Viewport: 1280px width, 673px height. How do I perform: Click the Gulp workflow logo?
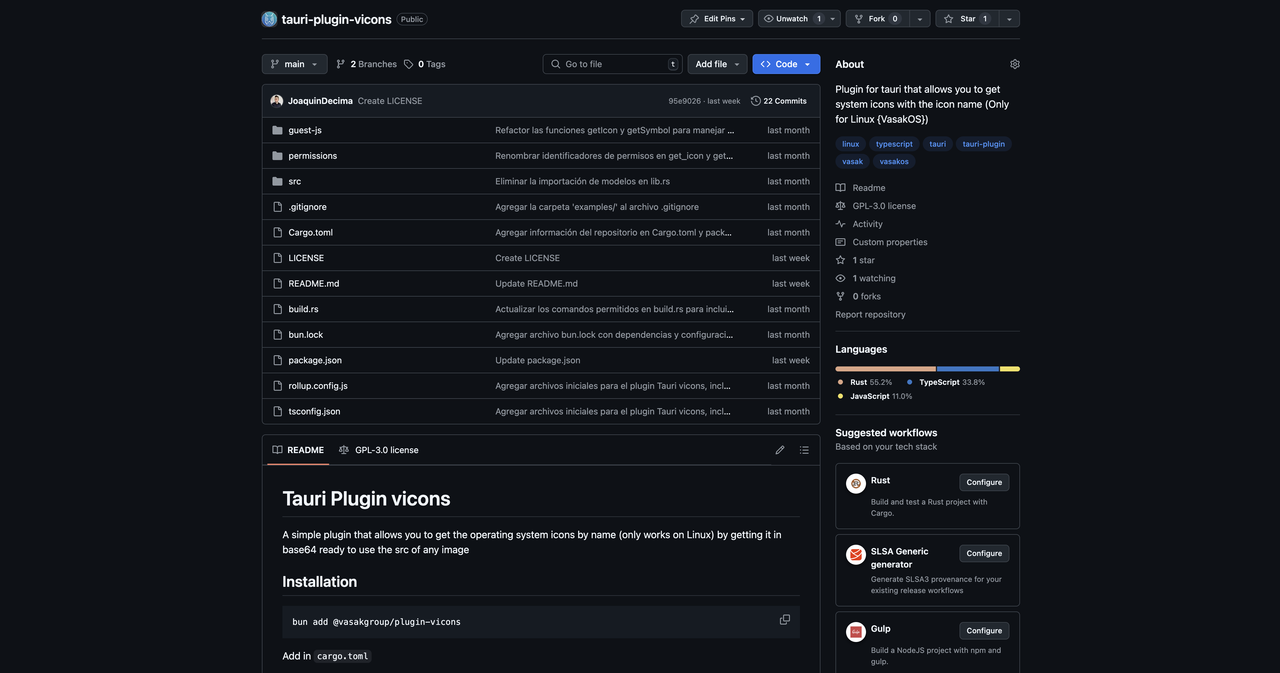[x=856, y=632]
